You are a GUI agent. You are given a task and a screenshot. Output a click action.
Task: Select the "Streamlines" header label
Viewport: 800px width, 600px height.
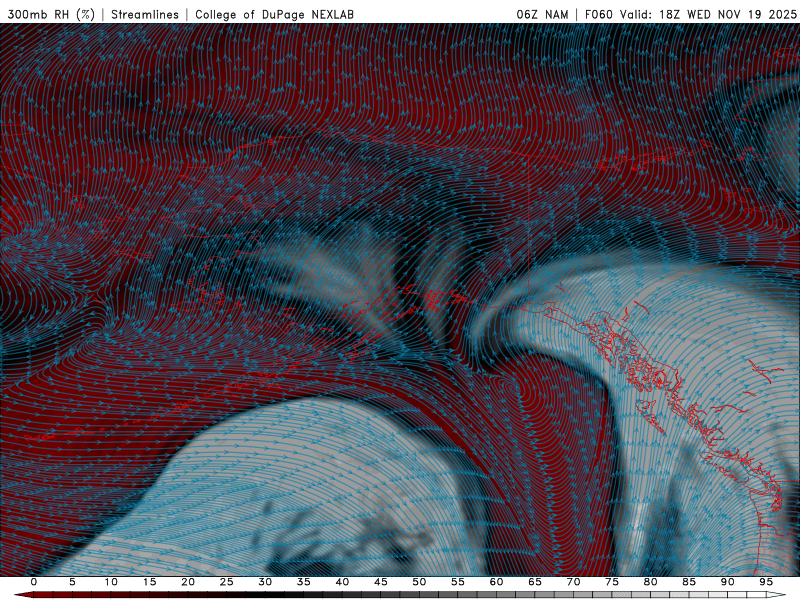click(x=145, y=14)
